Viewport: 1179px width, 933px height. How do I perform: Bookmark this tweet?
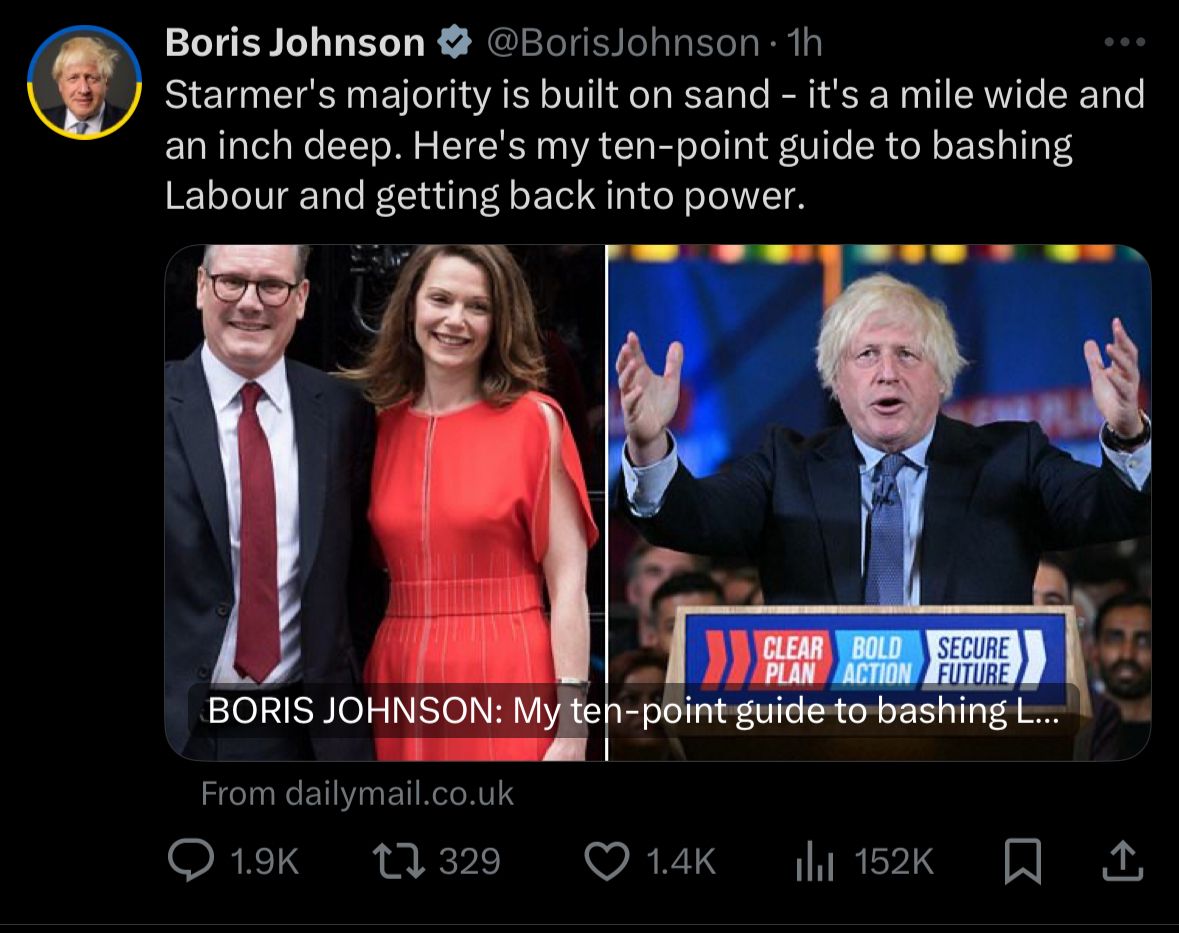[1023, 862]
